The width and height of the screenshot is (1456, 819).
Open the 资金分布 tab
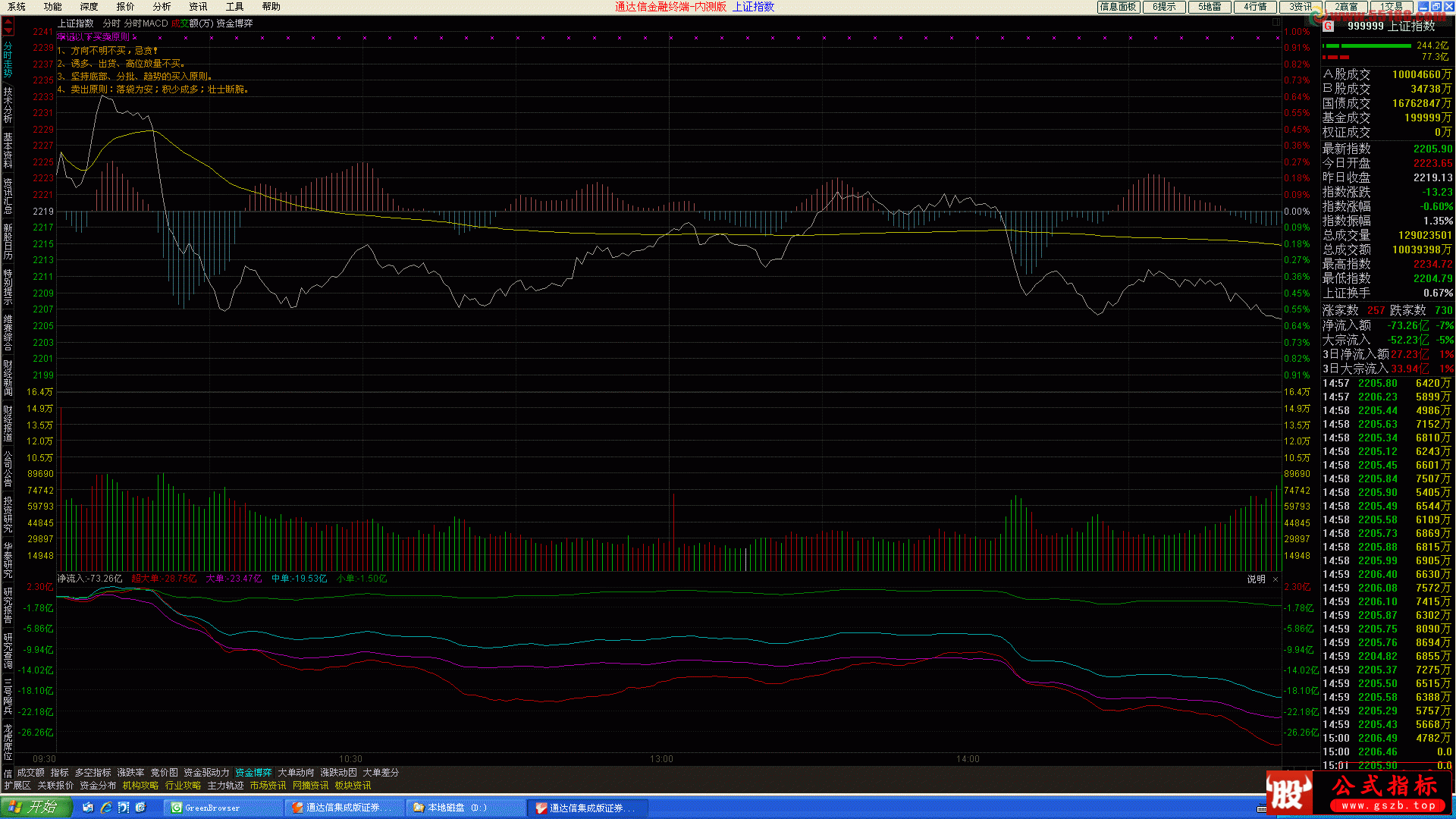click(99, 786)
